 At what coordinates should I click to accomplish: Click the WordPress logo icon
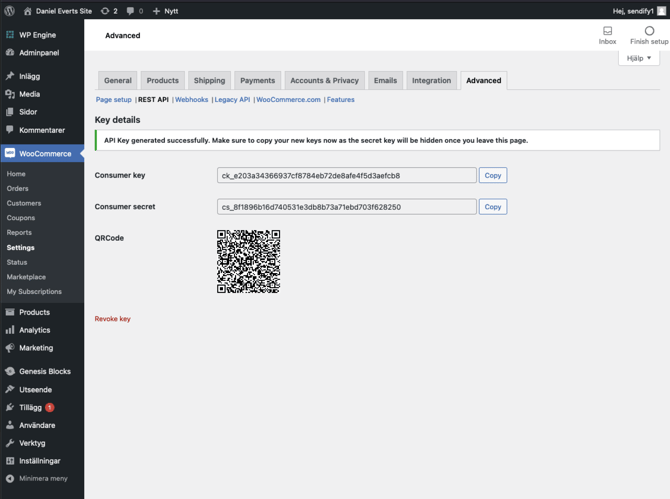[x=10, y=11]
